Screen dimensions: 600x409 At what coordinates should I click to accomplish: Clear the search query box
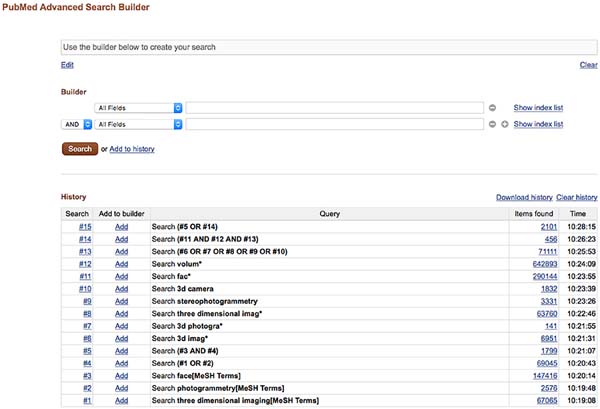(x=589, y=65)
